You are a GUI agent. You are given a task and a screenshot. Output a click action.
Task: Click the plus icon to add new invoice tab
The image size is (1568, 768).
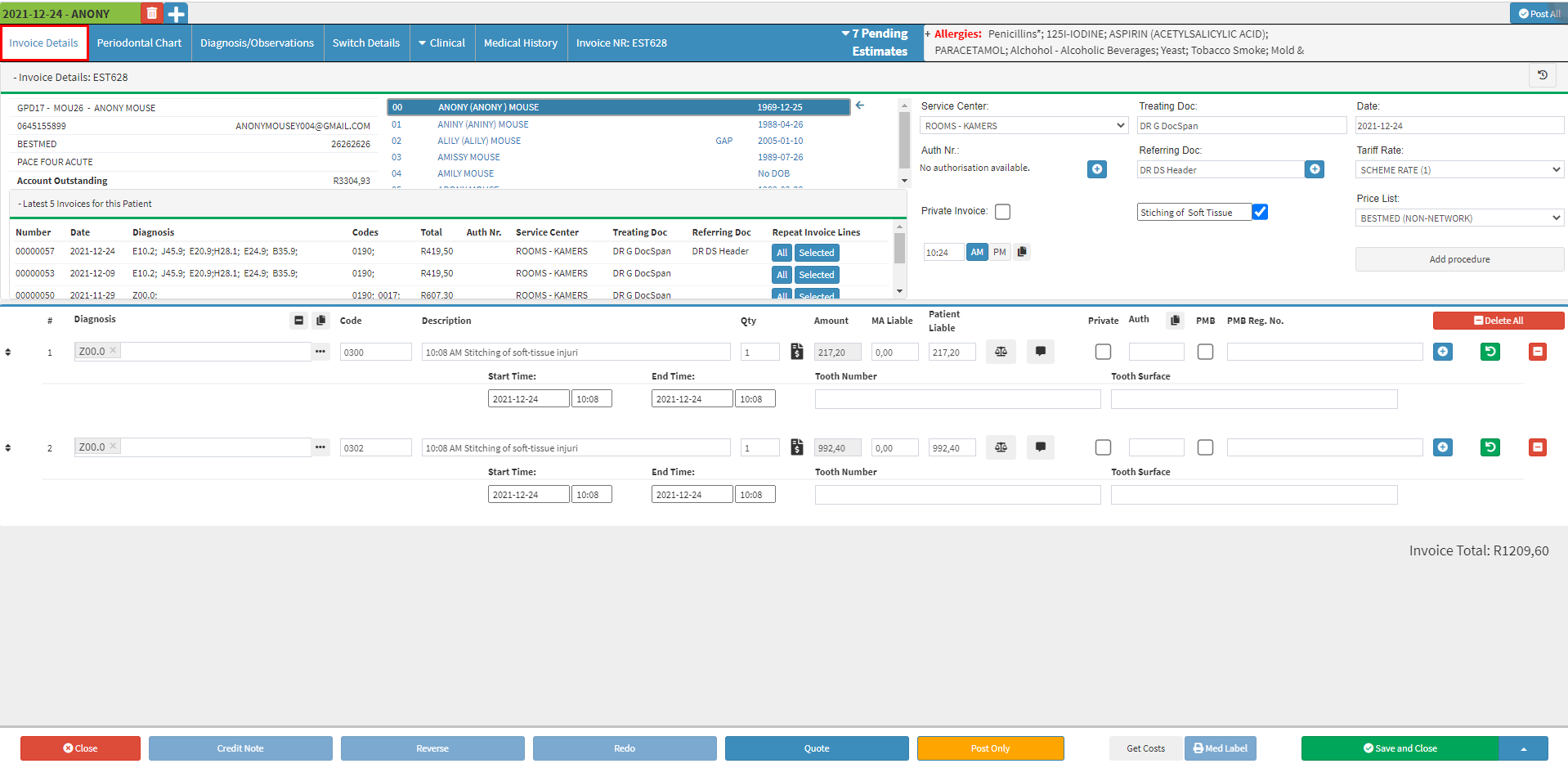click(176, 13)
